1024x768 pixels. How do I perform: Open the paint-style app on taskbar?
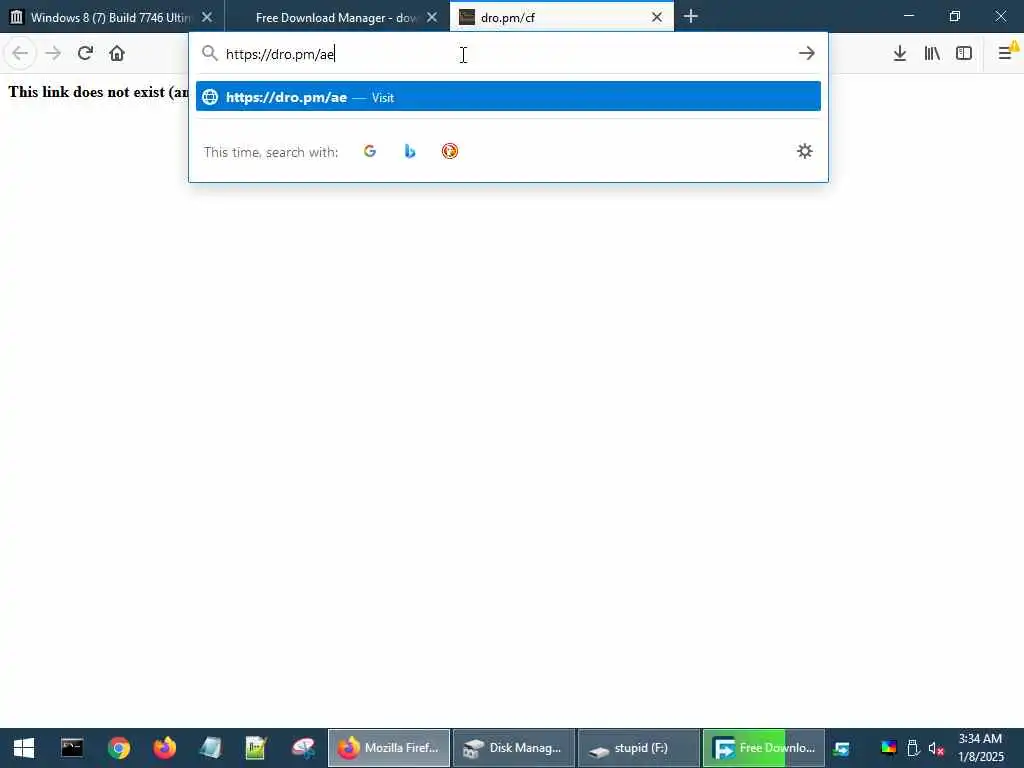coord(303,748)
